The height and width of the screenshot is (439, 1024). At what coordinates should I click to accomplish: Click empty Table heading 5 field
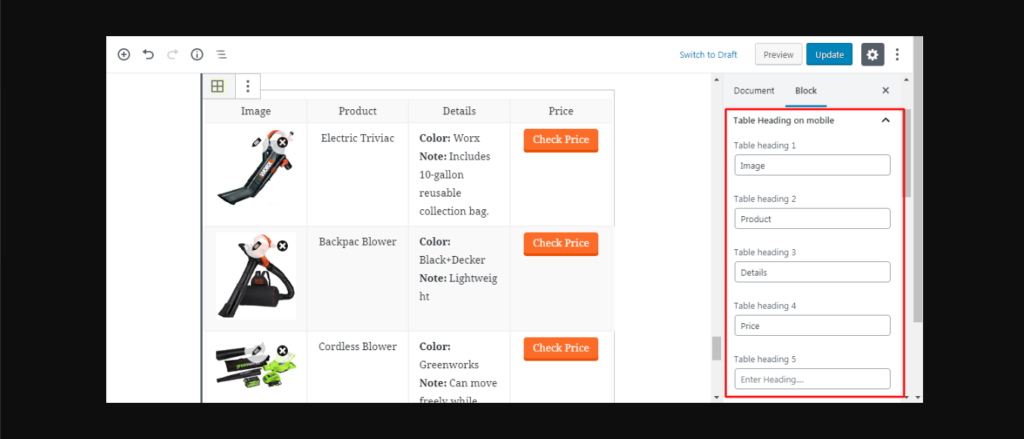pyautogui.click(x=812, y=379)
